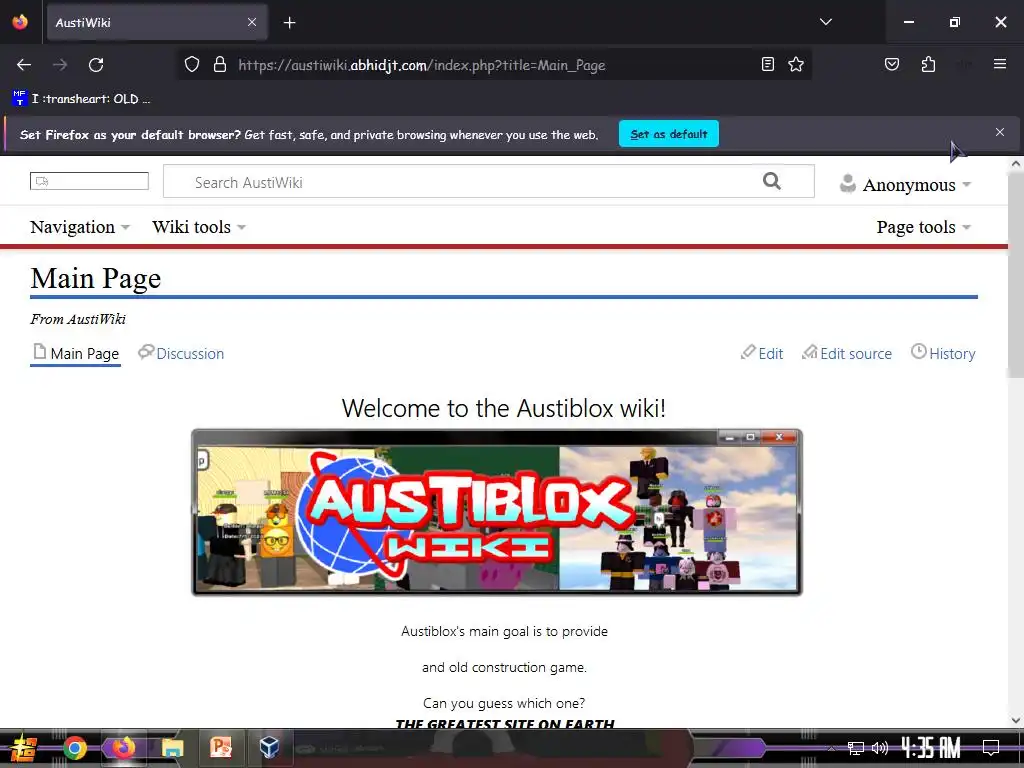Click the Austiblox Wiki banner image

tap(496, 512)
